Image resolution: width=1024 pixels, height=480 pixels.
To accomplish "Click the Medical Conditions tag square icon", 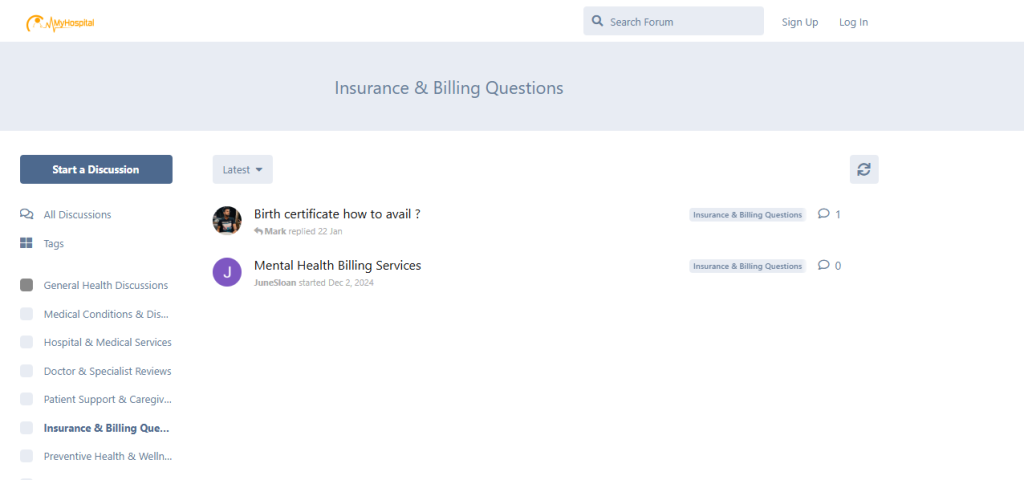I will coord(26,314).
